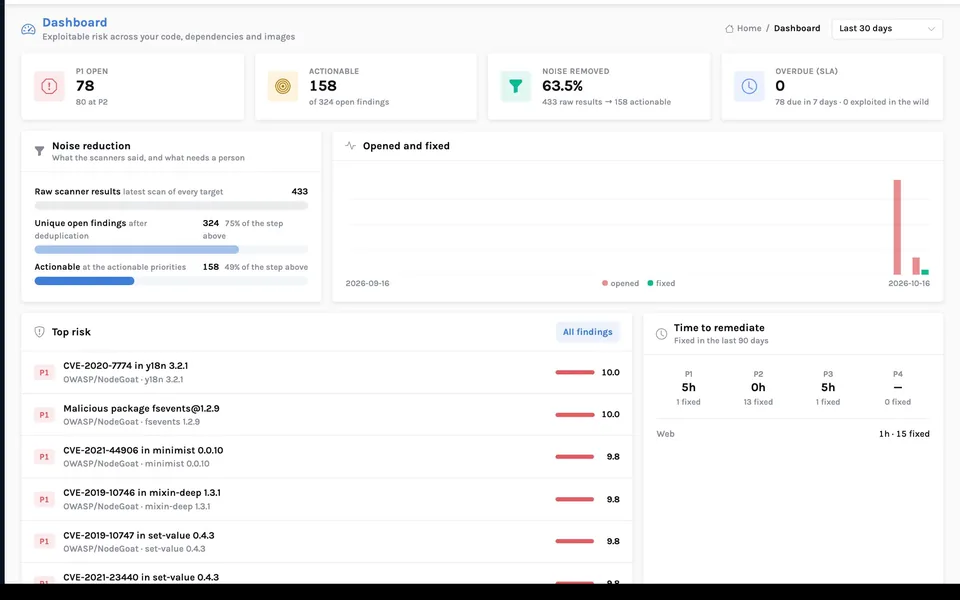Open CVE-2021-44906 in minimist 0.0.10
The height and width of the screenshot is (600, 960).
tap(143, 450)
